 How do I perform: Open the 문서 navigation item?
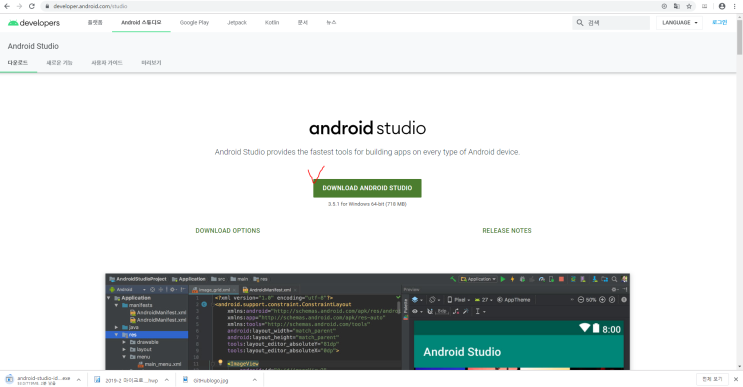302,22
